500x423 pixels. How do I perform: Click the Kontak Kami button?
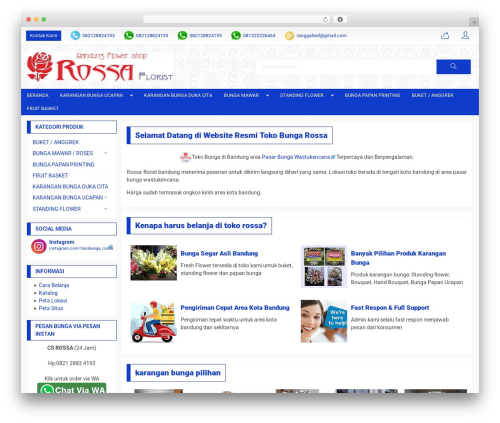click(44, 36)
